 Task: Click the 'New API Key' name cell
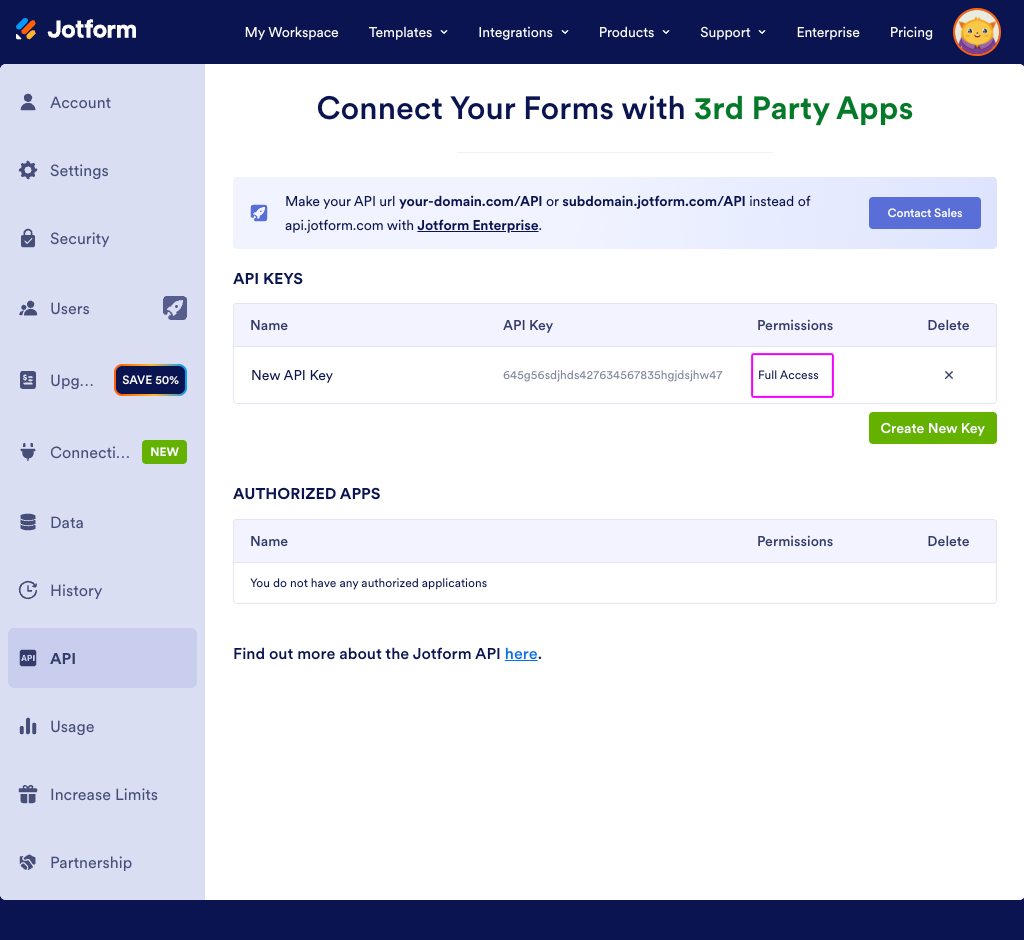(292, 375)
